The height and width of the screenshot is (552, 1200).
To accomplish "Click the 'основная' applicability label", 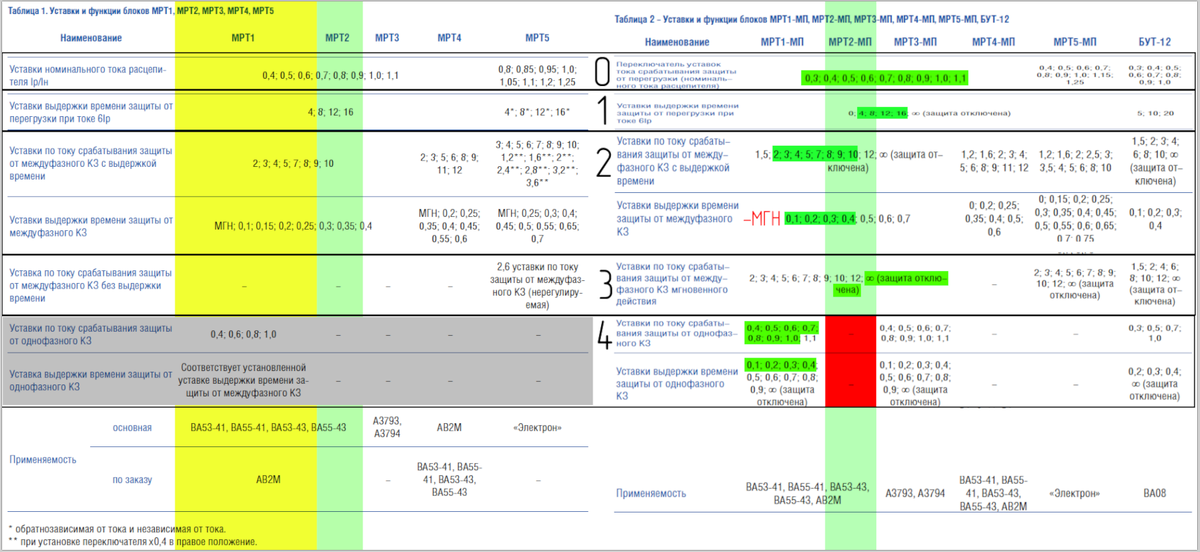I will point(132,427).
